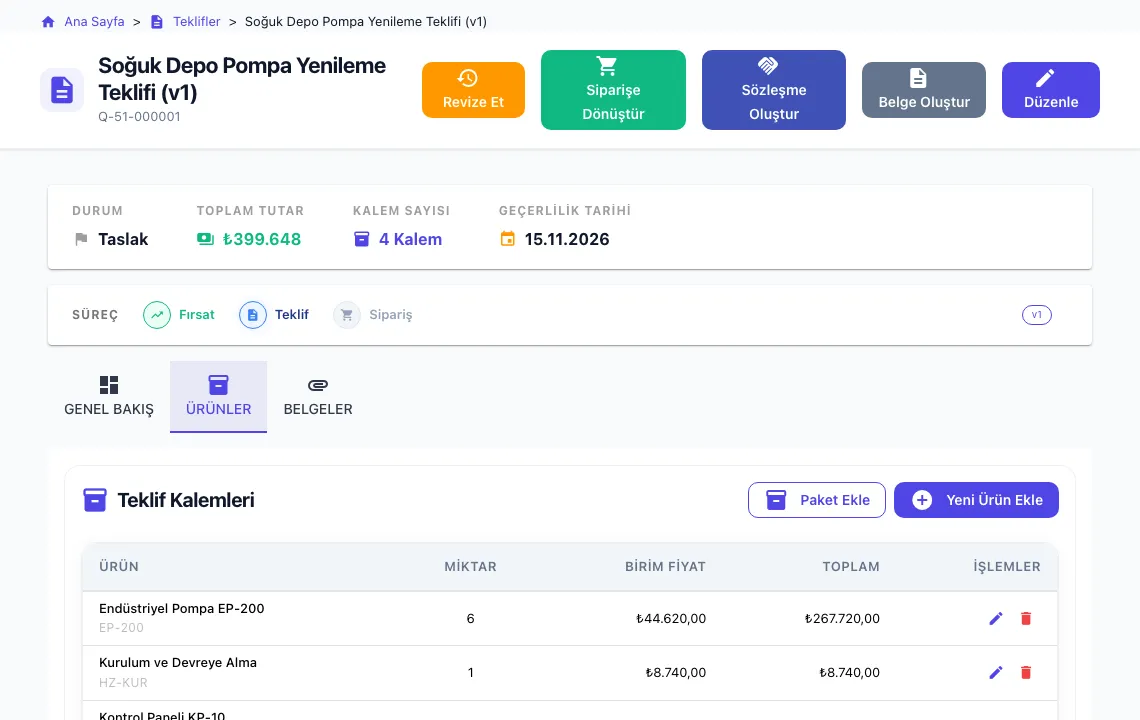The height and width of the screenshot is (720, 1140).
Task: Add product with Yeni Ürün Ekle button
Action: click(976, 500)
